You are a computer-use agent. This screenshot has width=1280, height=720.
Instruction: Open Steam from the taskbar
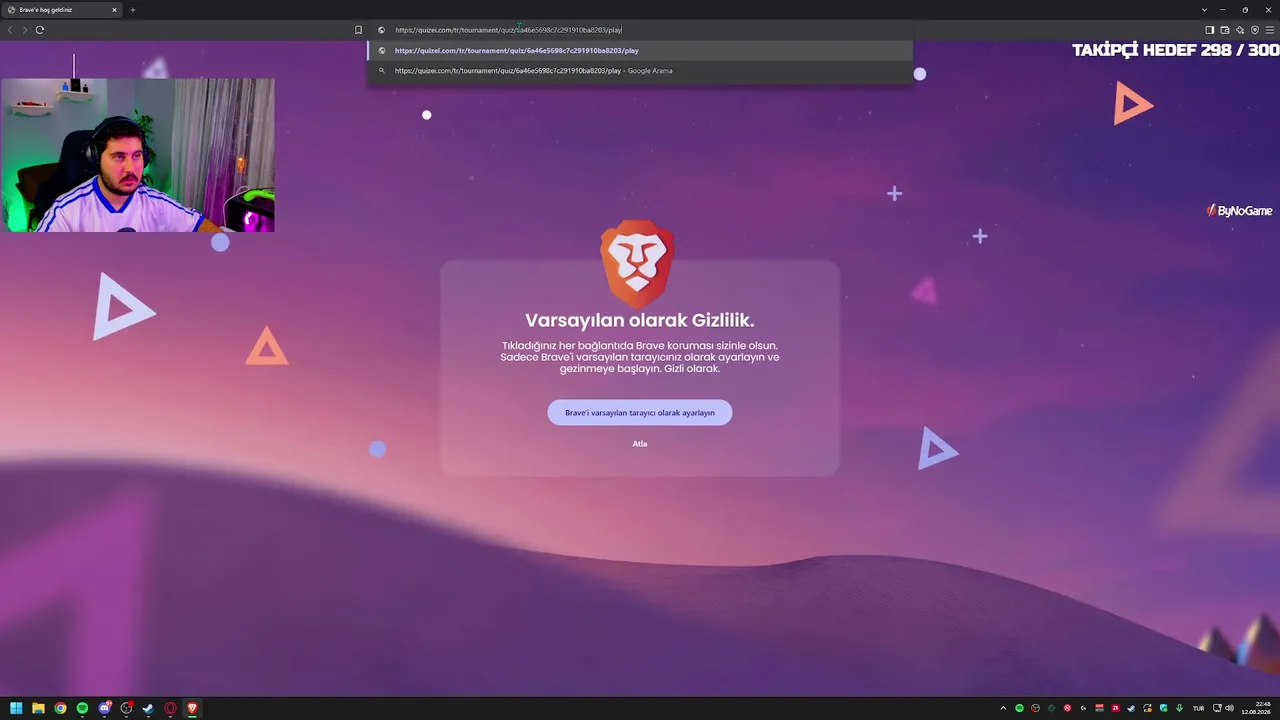pyautogui.click(x=148, y=708)
